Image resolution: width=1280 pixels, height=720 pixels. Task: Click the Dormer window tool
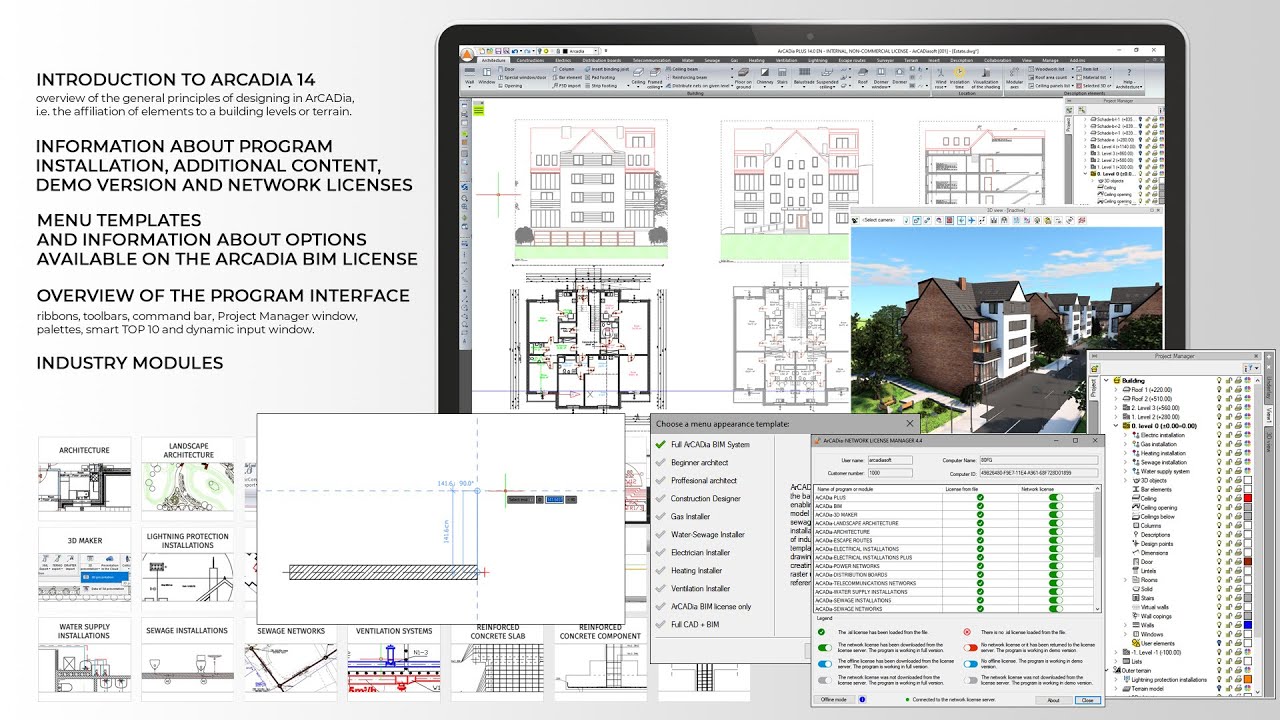click(x=880, y=78)
